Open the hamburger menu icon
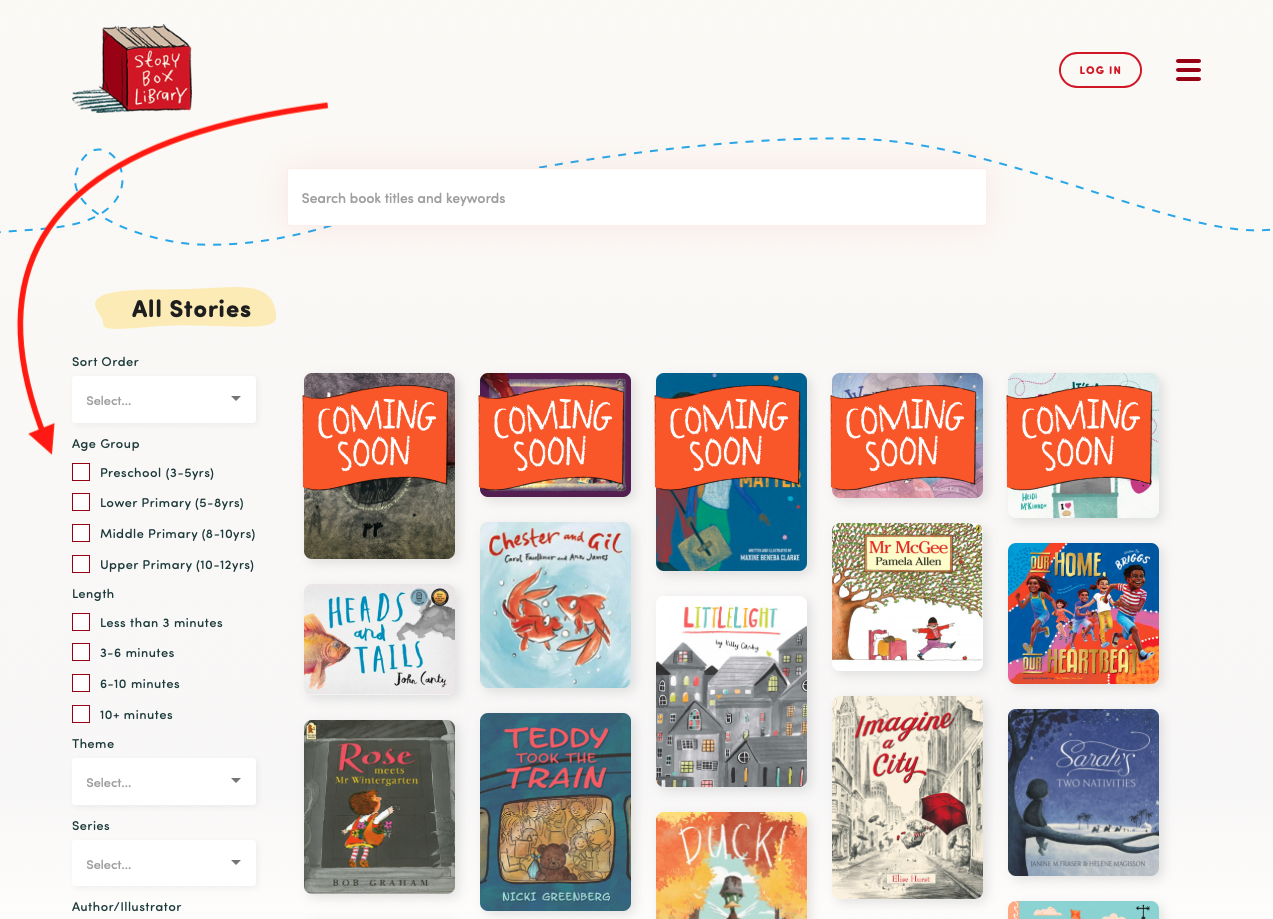This screenshot has width=1273, height=919. (1188, 70)
